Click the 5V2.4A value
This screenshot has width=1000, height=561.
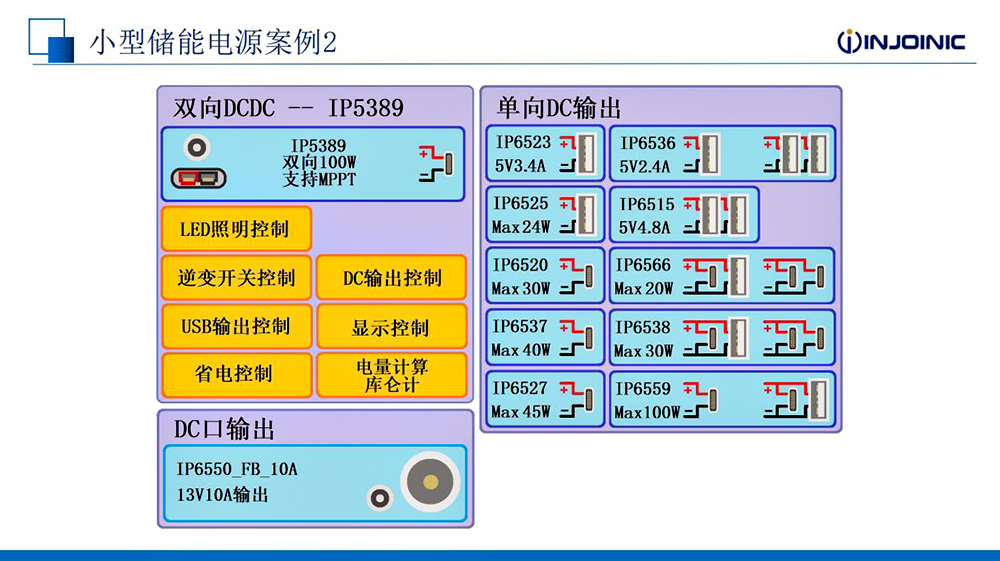point(645,166)
